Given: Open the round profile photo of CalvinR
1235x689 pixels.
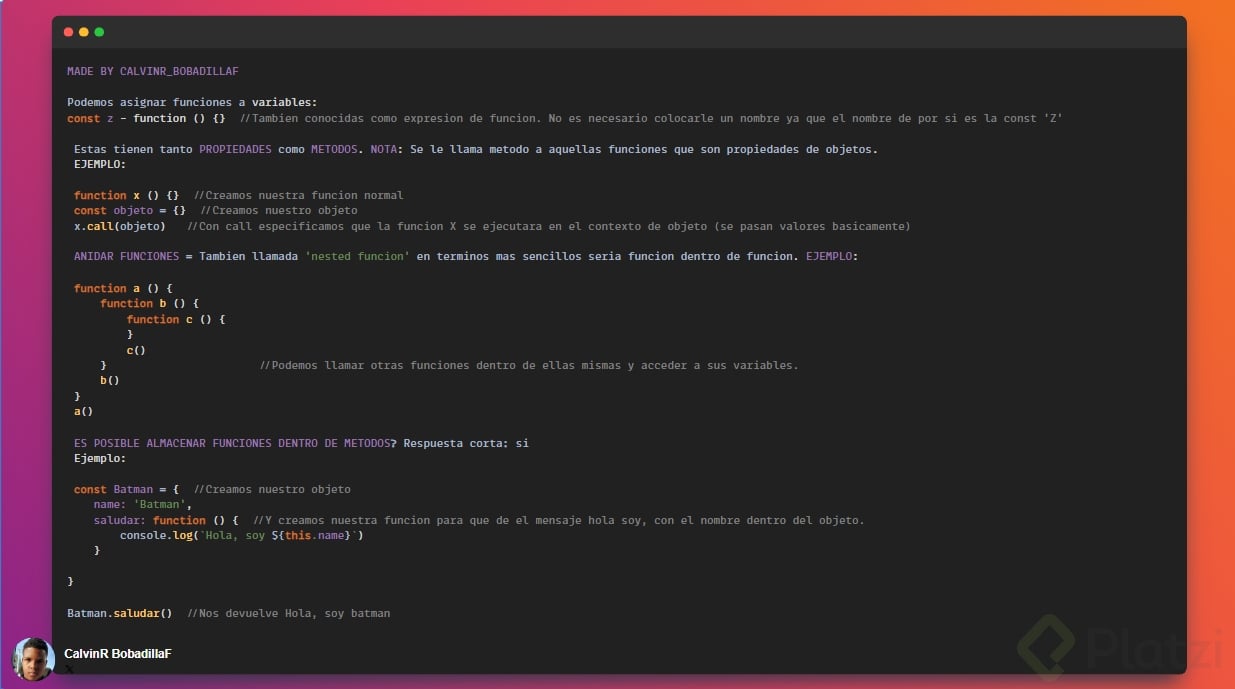Looking at the screenshot, I should [x=33, y=659].
